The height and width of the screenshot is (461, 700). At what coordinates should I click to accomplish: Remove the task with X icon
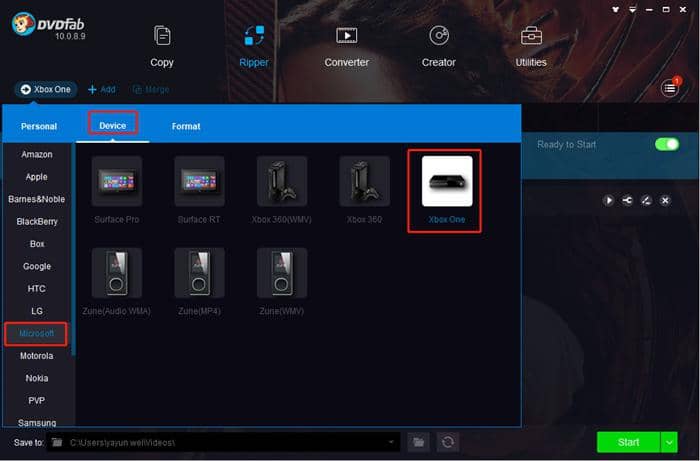665,200
